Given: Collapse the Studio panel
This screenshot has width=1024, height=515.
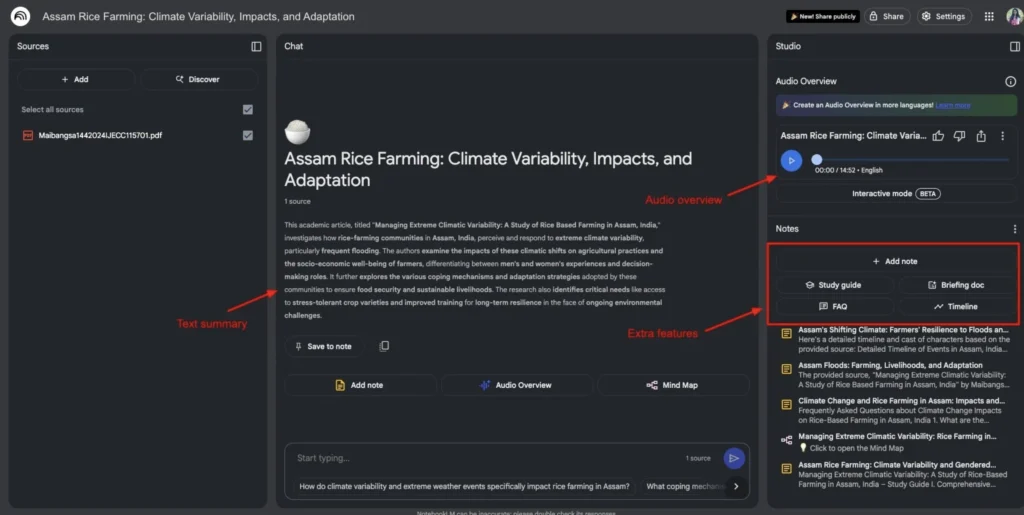Looking at the screenshot, I should (x=1014, y=46).
